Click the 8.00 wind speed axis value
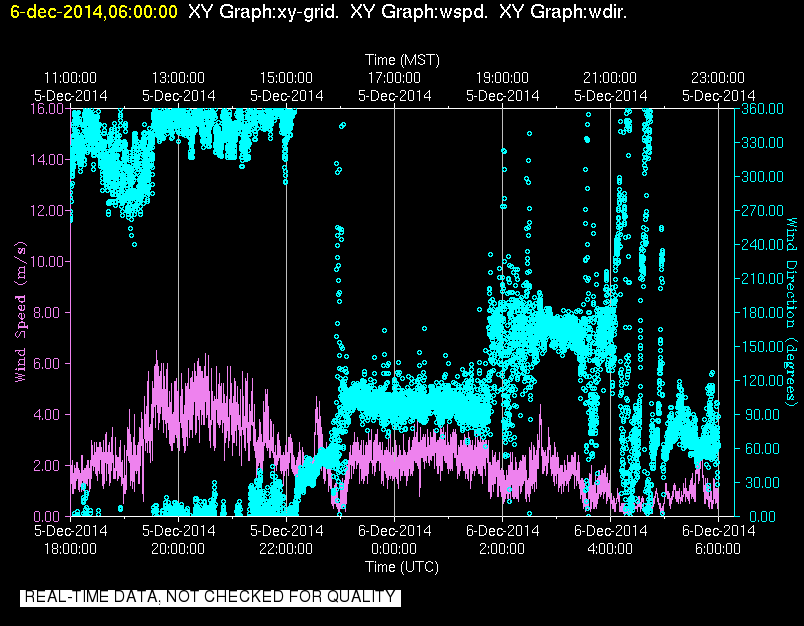Viewport: 804px width, 626px height. [x=47, y=313]
